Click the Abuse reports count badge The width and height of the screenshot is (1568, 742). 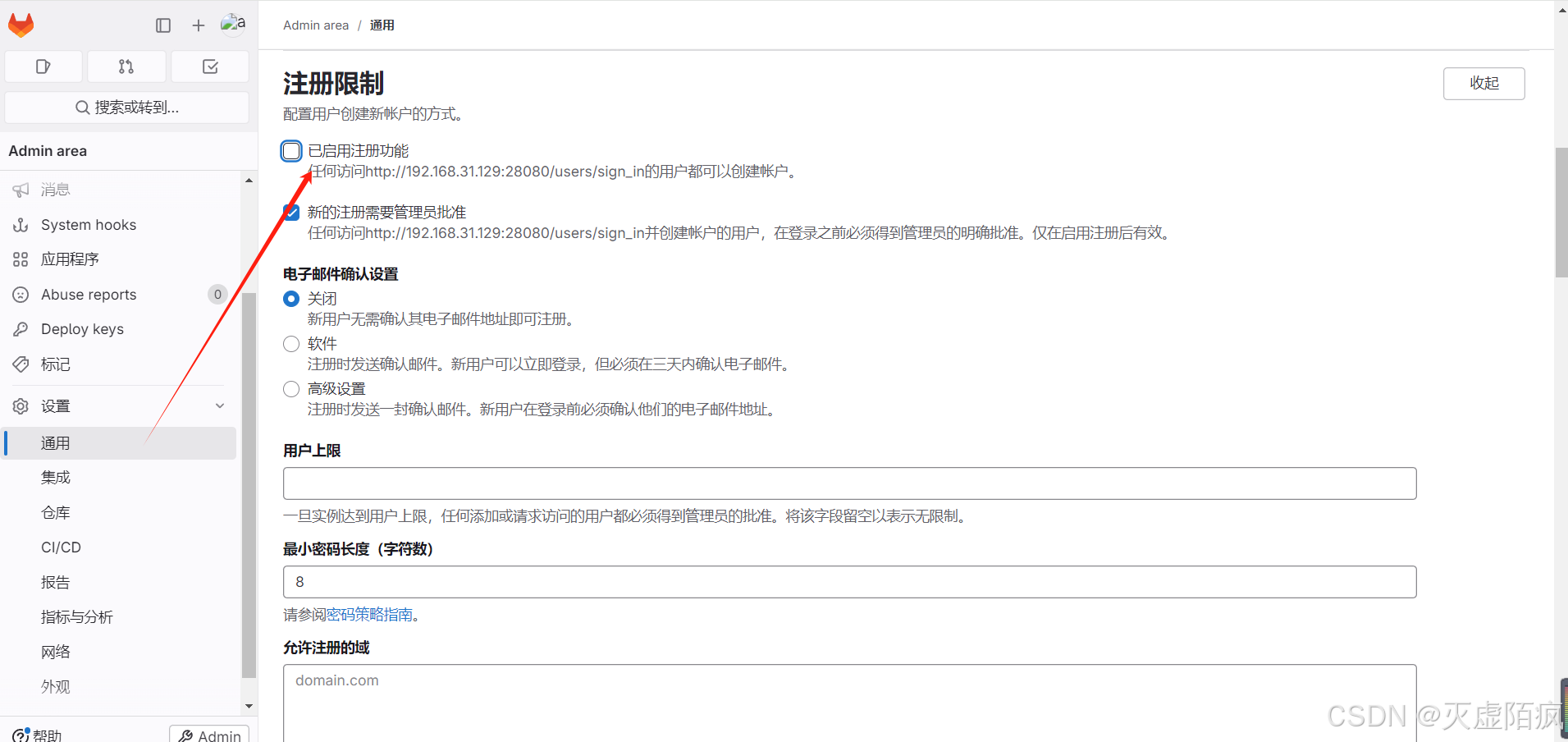pos(217,295)
